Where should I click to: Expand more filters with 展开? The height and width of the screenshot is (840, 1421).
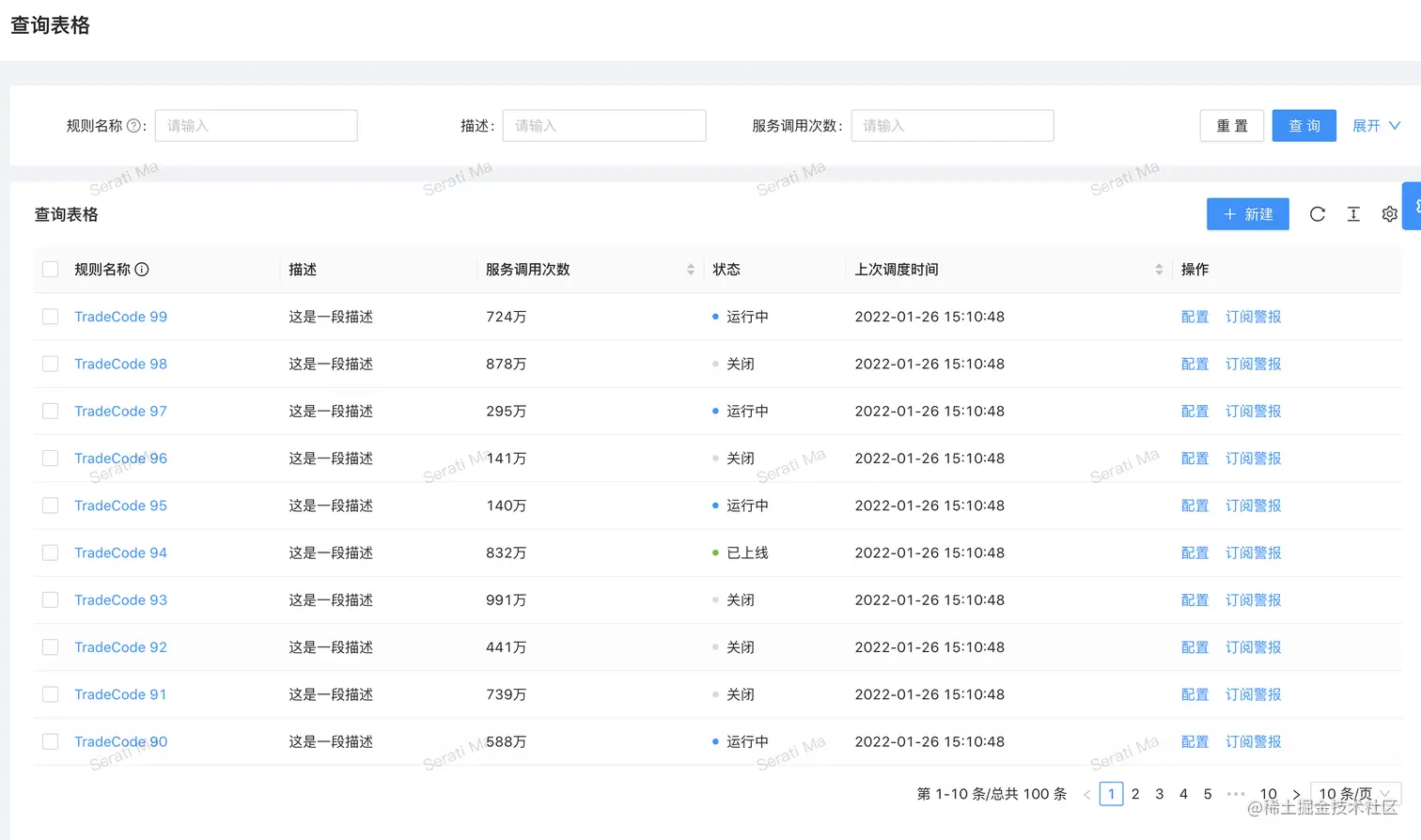(1376, 126)
